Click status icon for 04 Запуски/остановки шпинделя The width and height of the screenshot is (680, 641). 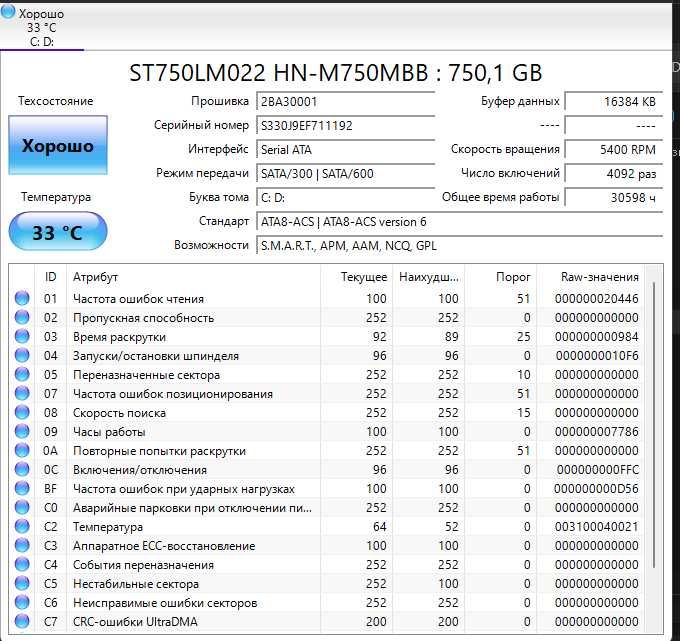[22, 356]
